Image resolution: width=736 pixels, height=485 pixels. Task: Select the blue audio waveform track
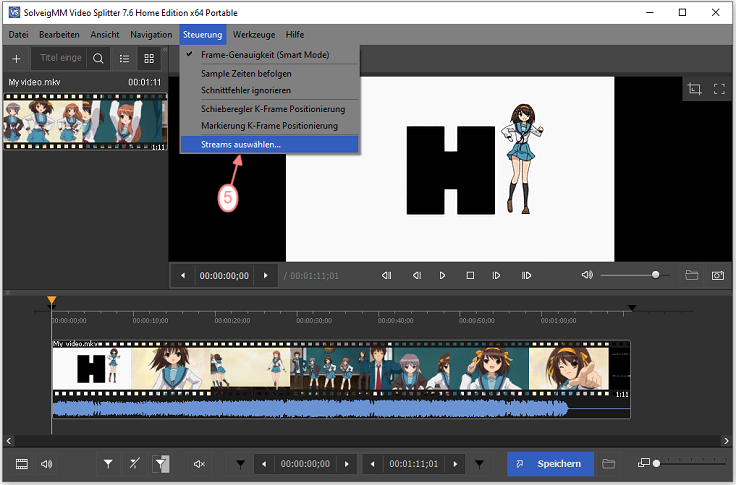(341, 408)
